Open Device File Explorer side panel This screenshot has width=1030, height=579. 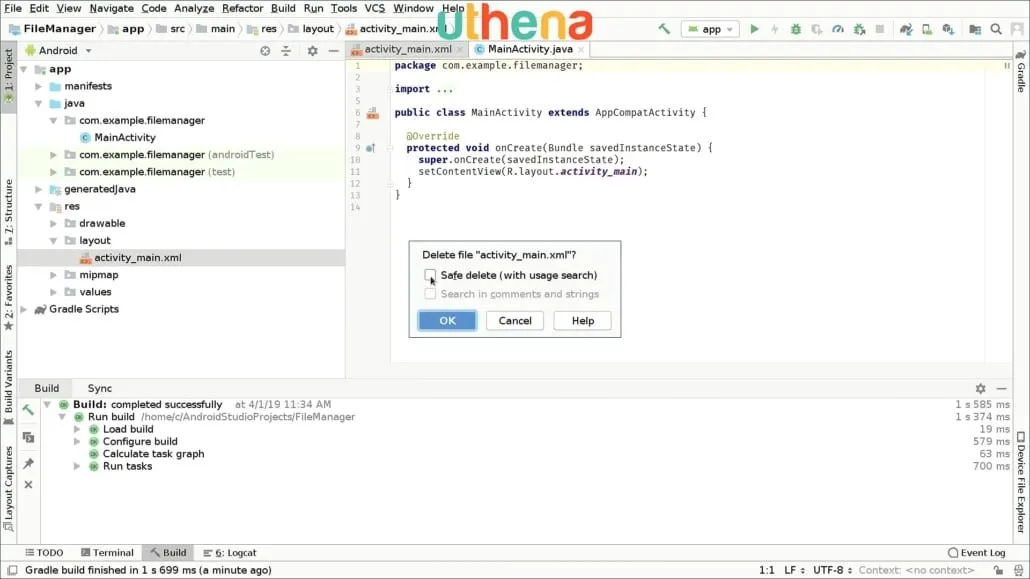(1021, 481)
